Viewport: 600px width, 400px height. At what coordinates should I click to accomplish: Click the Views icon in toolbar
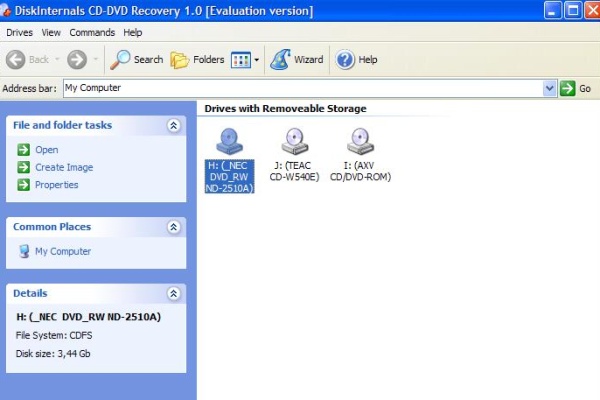241,60
